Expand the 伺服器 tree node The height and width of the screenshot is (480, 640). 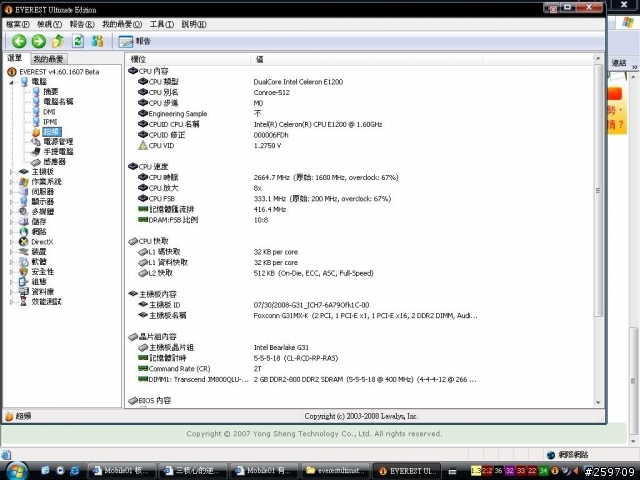pyautogui.click(x=11, y=192)
